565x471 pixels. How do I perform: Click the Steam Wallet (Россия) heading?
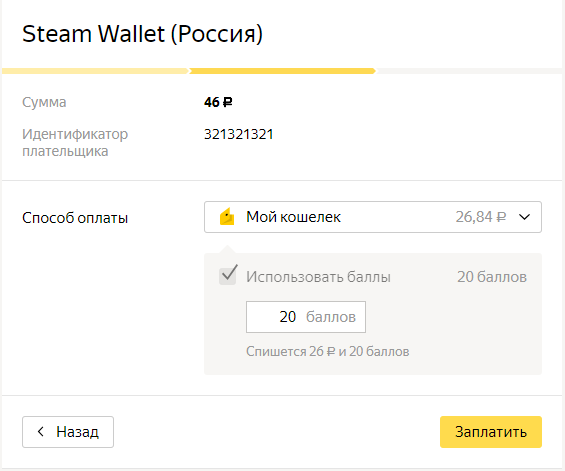(x=142, y=34)
